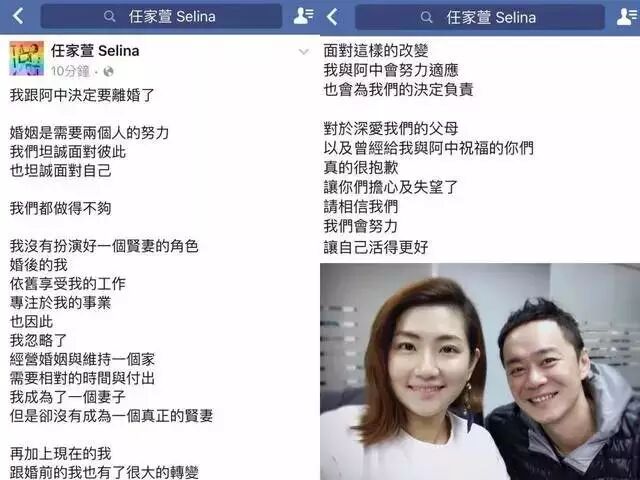The image size is (640, 480).
Task: Open the attached photo of the couple
Action: 480,371
